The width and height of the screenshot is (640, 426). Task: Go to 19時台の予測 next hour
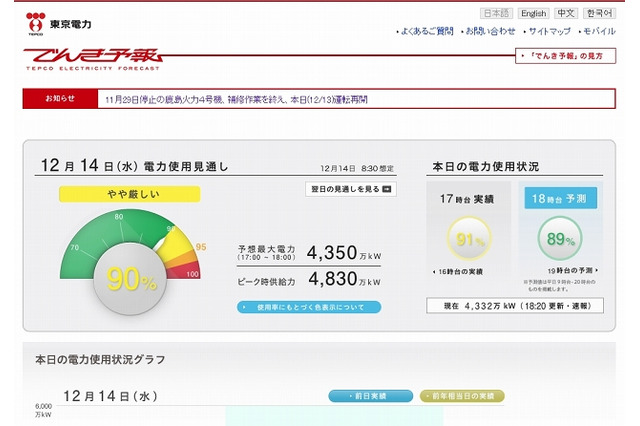point(573,270)
